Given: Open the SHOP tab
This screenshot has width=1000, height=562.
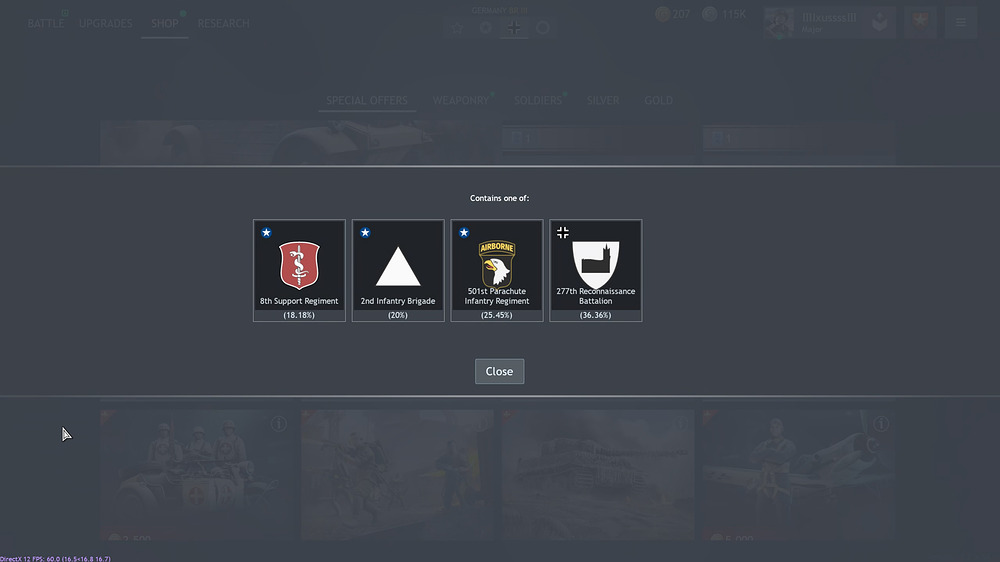Looking at the screenshot, I should point(165,24).
